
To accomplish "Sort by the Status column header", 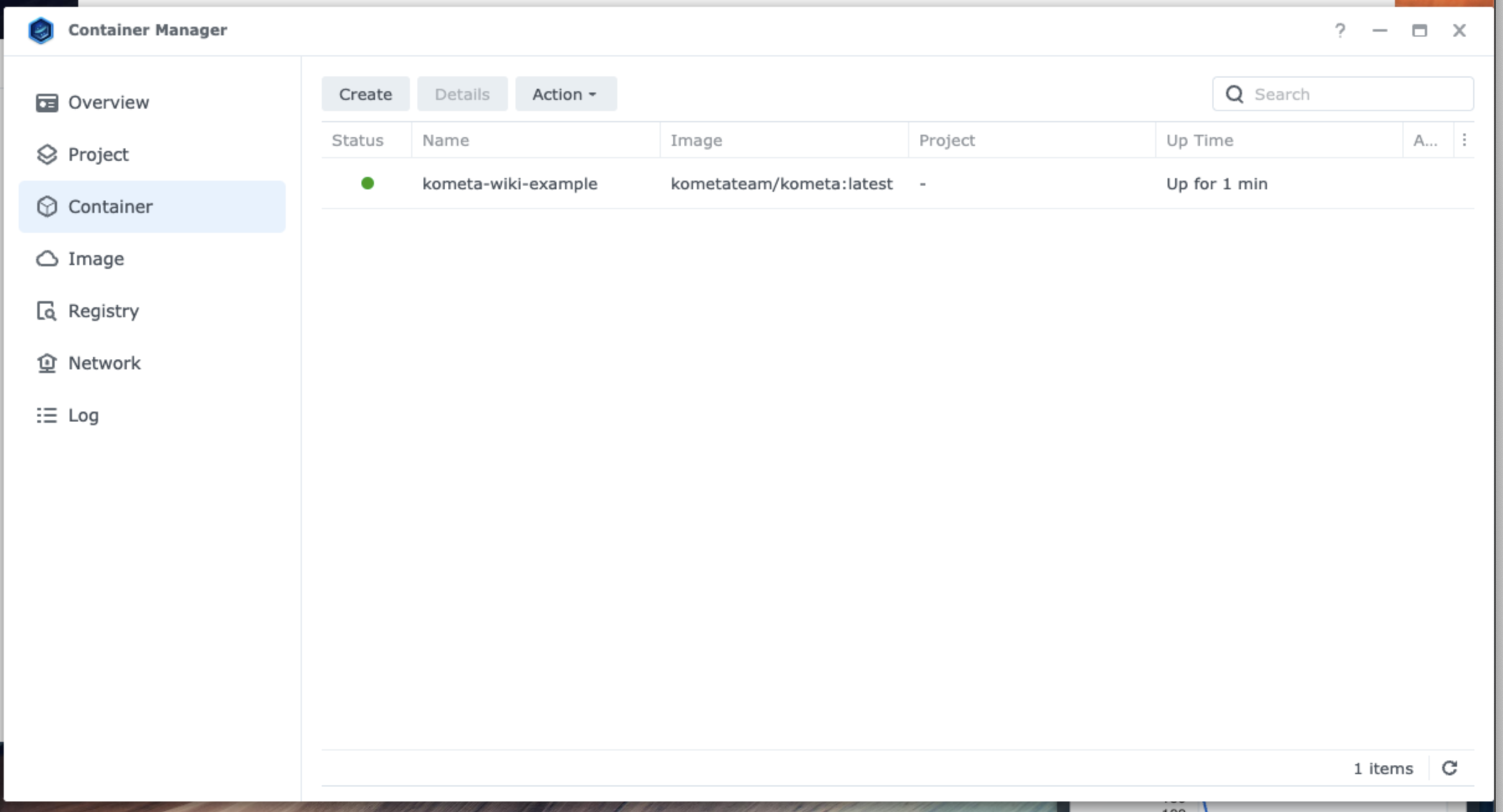I will [366, 140].
